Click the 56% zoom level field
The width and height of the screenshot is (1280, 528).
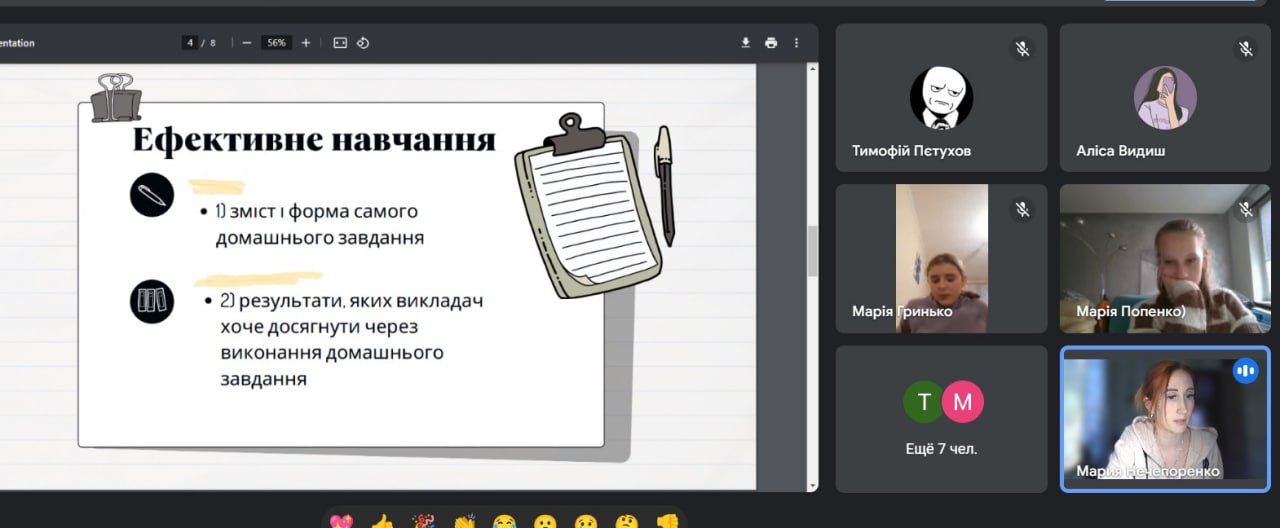276,43
